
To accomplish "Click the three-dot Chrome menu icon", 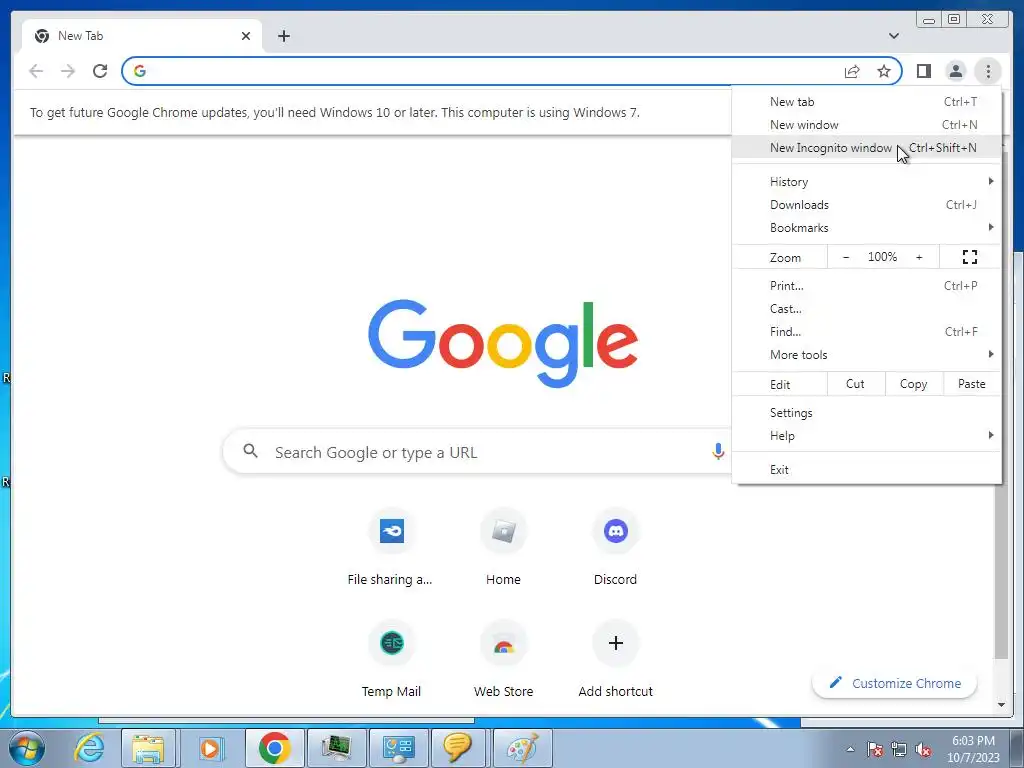I will pos(988,71).
